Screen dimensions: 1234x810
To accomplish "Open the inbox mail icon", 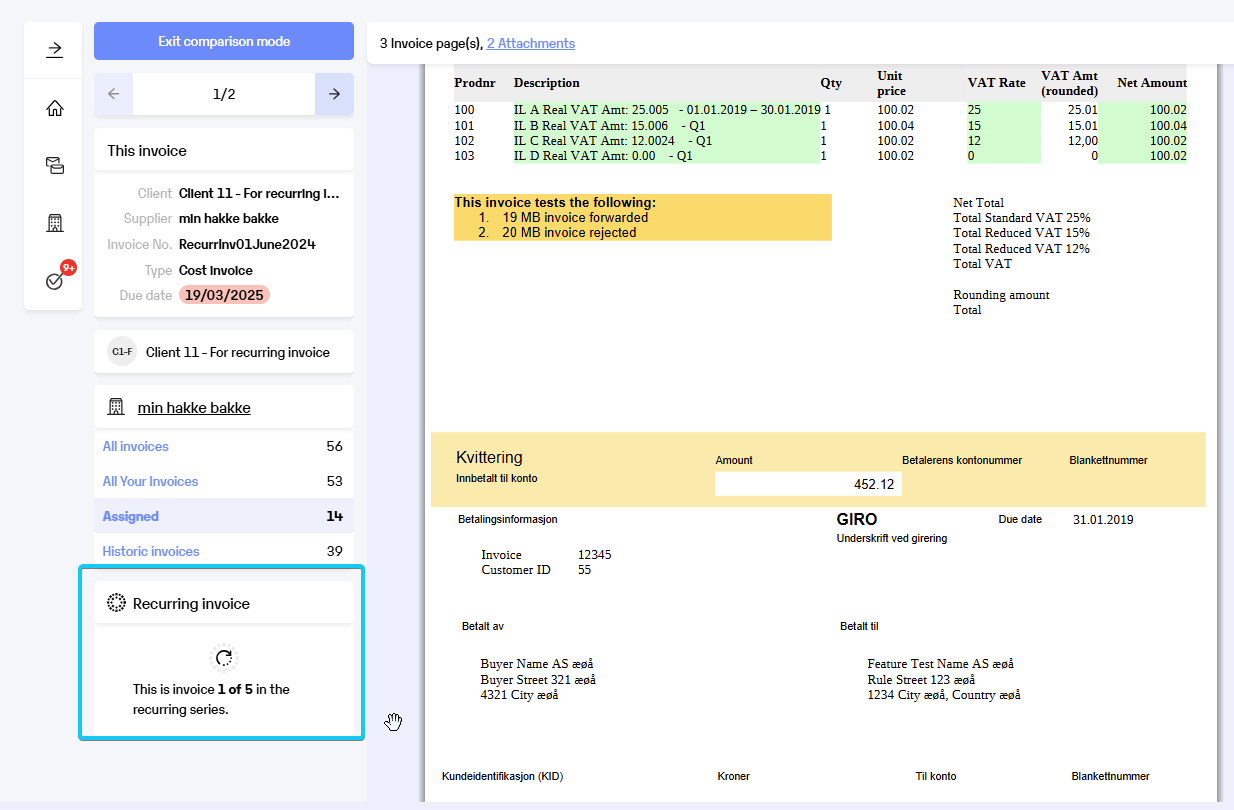I will (54, 165).
